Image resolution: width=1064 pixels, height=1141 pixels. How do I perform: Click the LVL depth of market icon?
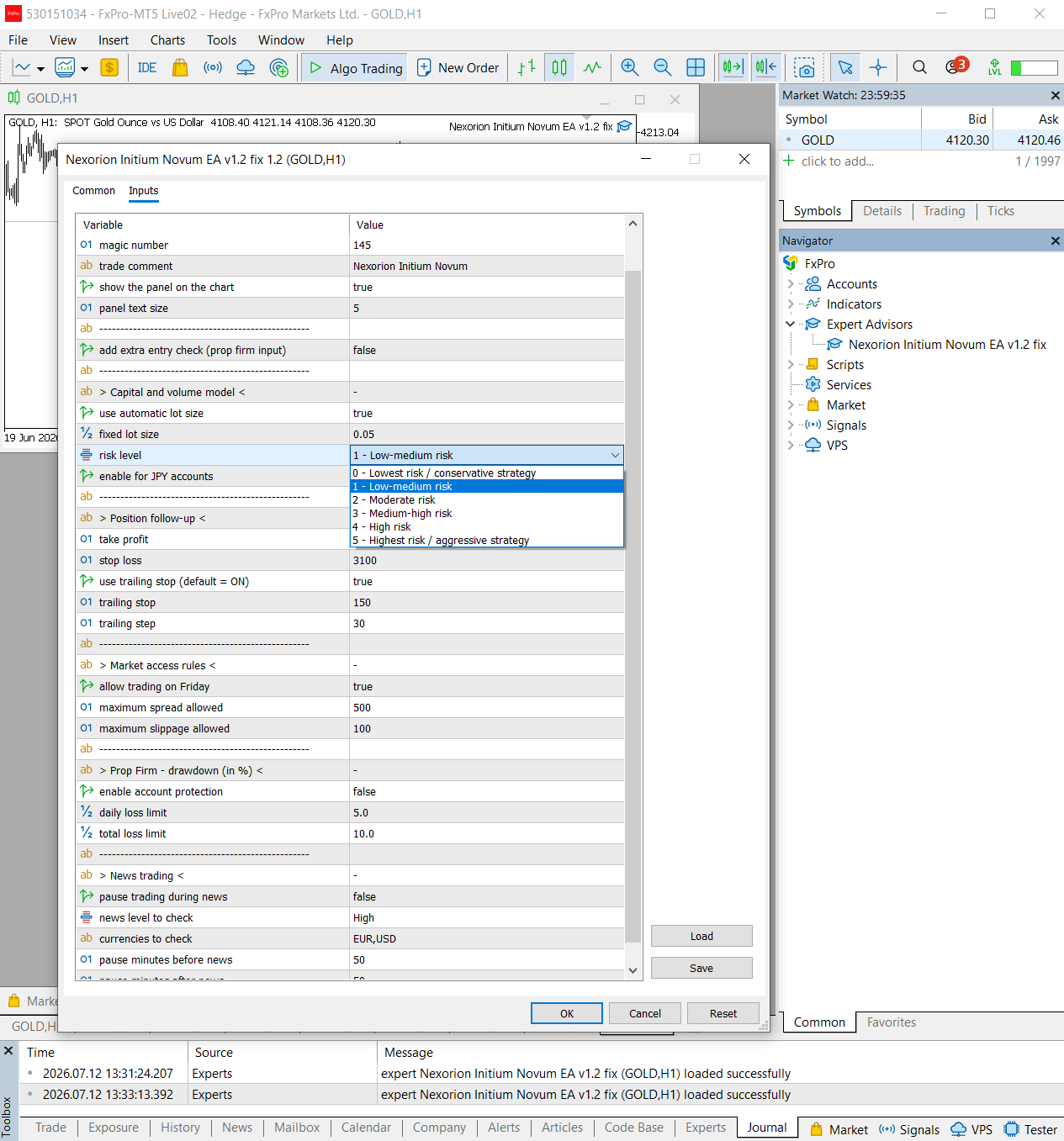(x=994, y=68)
